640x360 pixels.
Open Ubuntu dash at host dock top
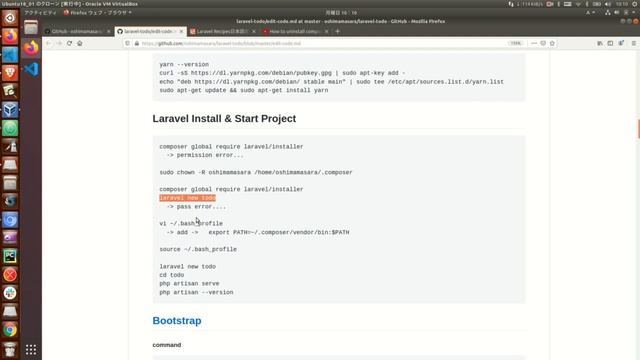[10, 18]
